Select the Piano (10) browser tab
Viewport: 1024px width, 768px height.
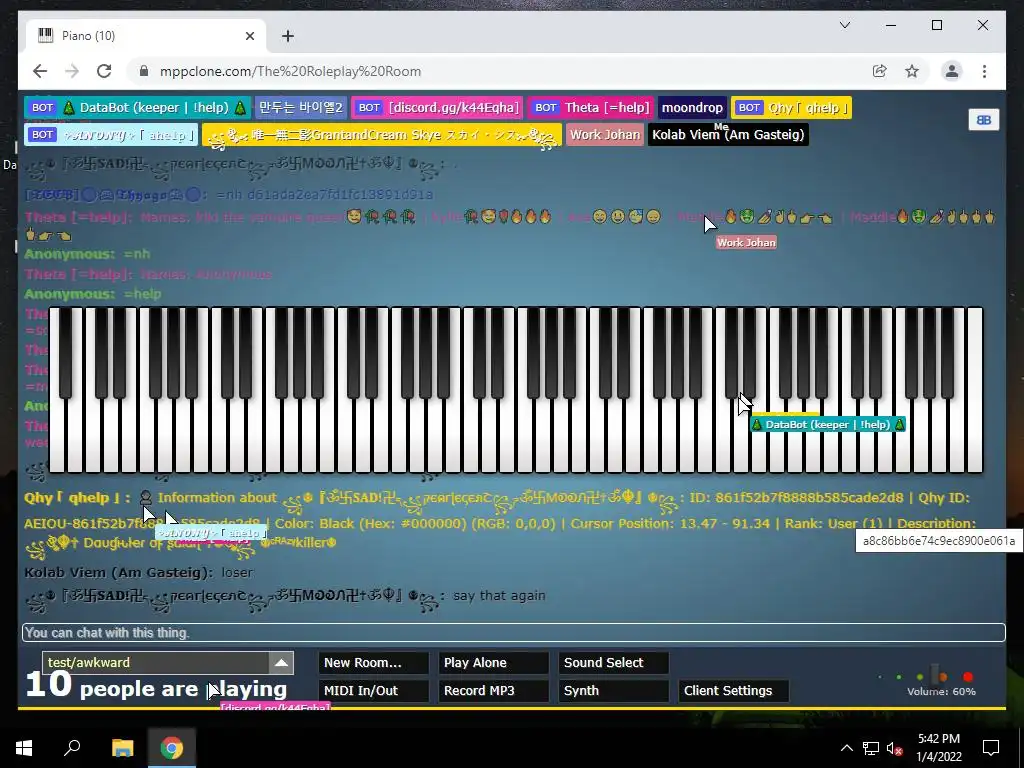(146, 36)
